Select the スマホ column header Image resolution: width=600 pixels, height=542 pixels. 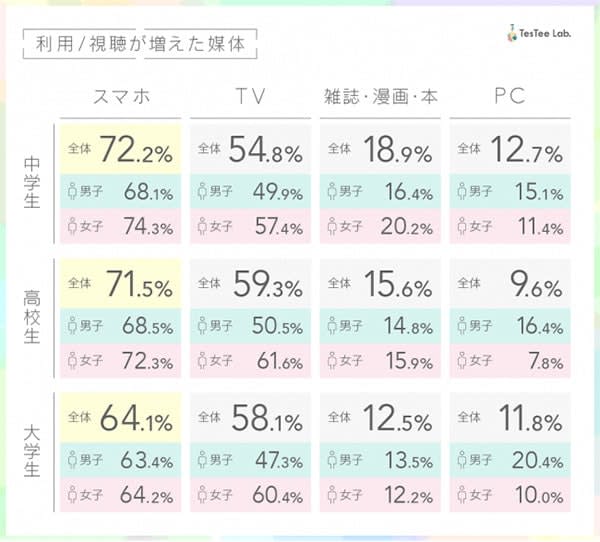tap(121, 96)
